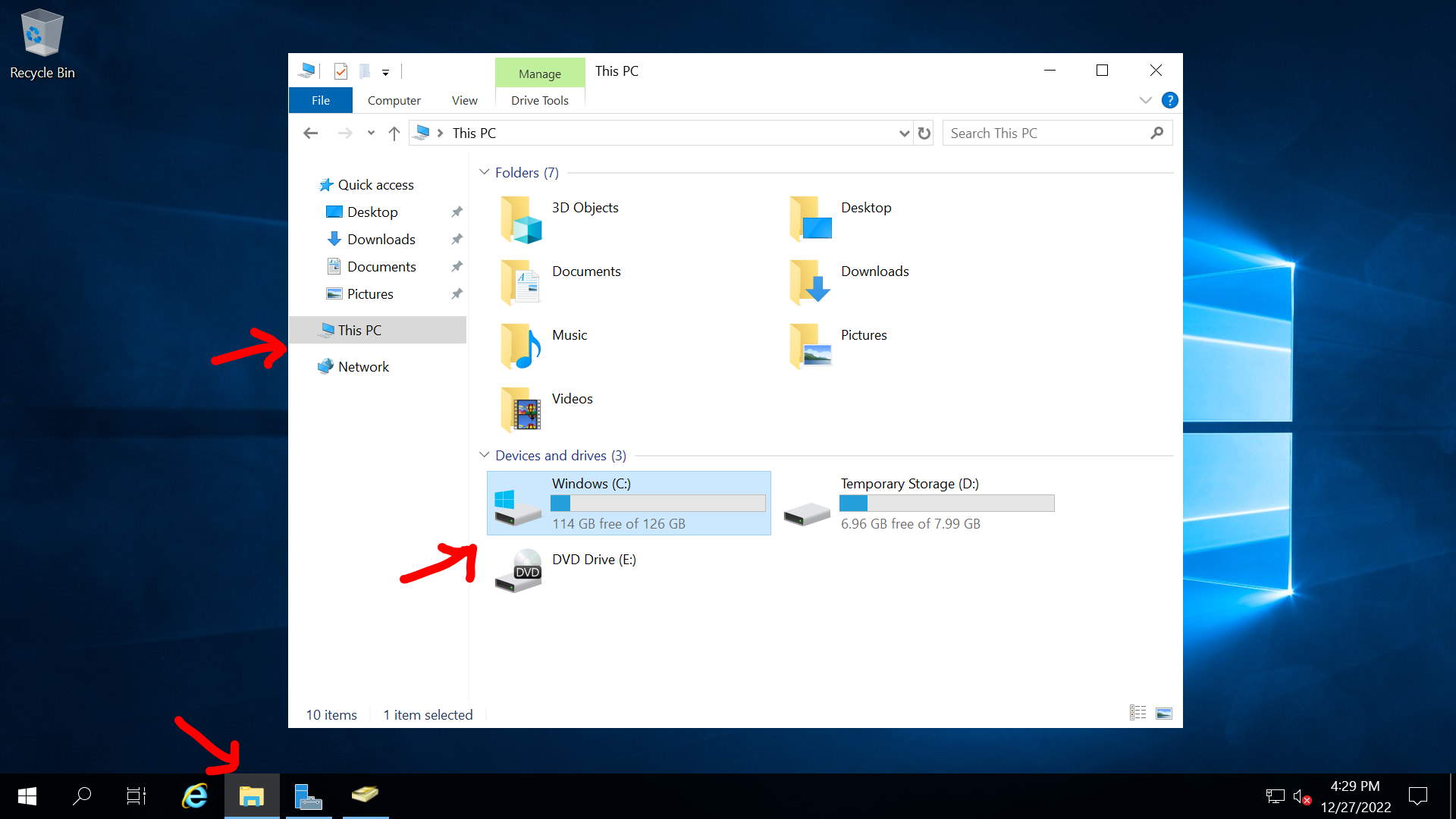Select the Windows (C:) drive icon
This screenshot has height=819, width=1456.
coord(517,507)
